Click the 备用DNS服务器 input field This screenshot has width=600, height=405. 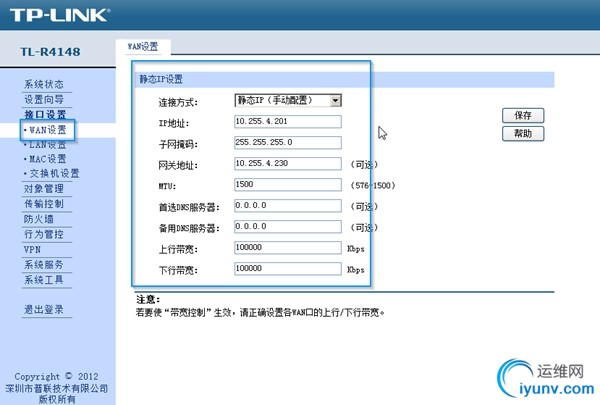point(288,227)
